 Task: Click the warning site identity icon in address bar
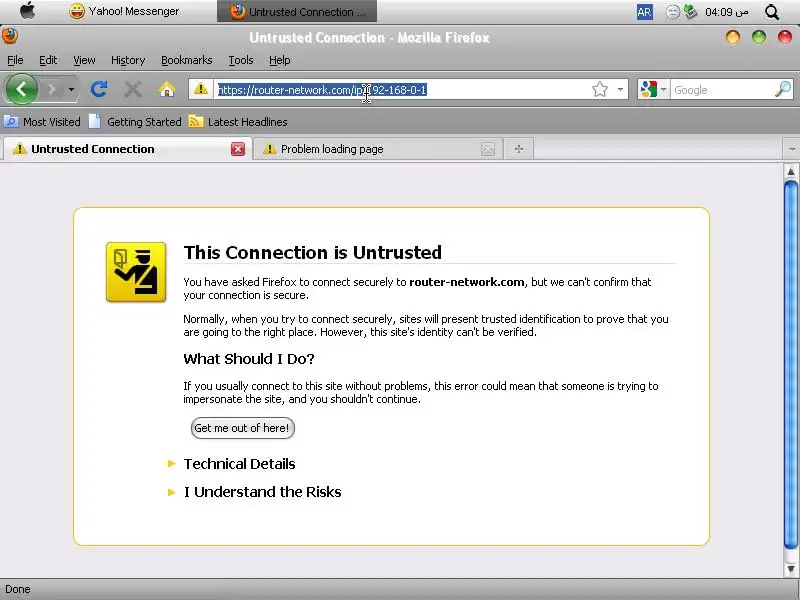(x=201, y=89)
